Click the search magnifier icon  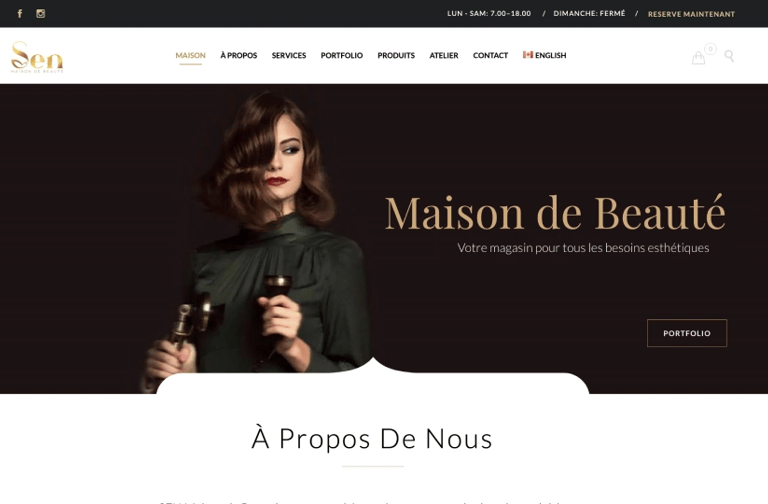[x=729, y=56]
